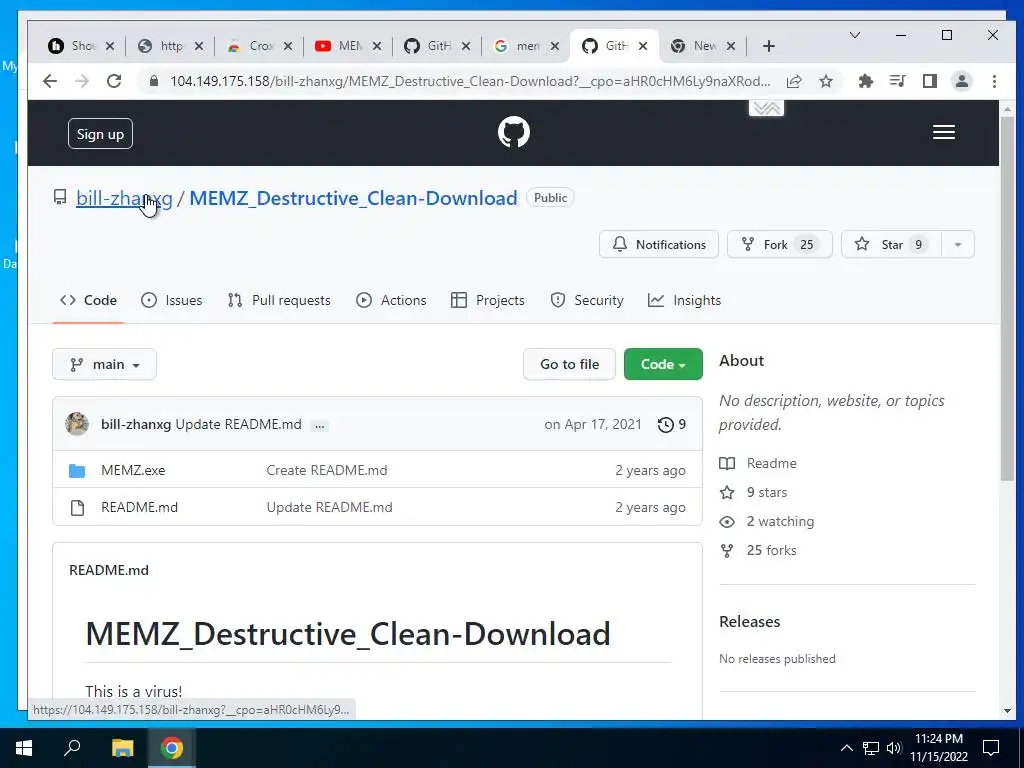The image size is (1024, 768).
Task: Open the Windows Start menu
Action: pos(23,748)
